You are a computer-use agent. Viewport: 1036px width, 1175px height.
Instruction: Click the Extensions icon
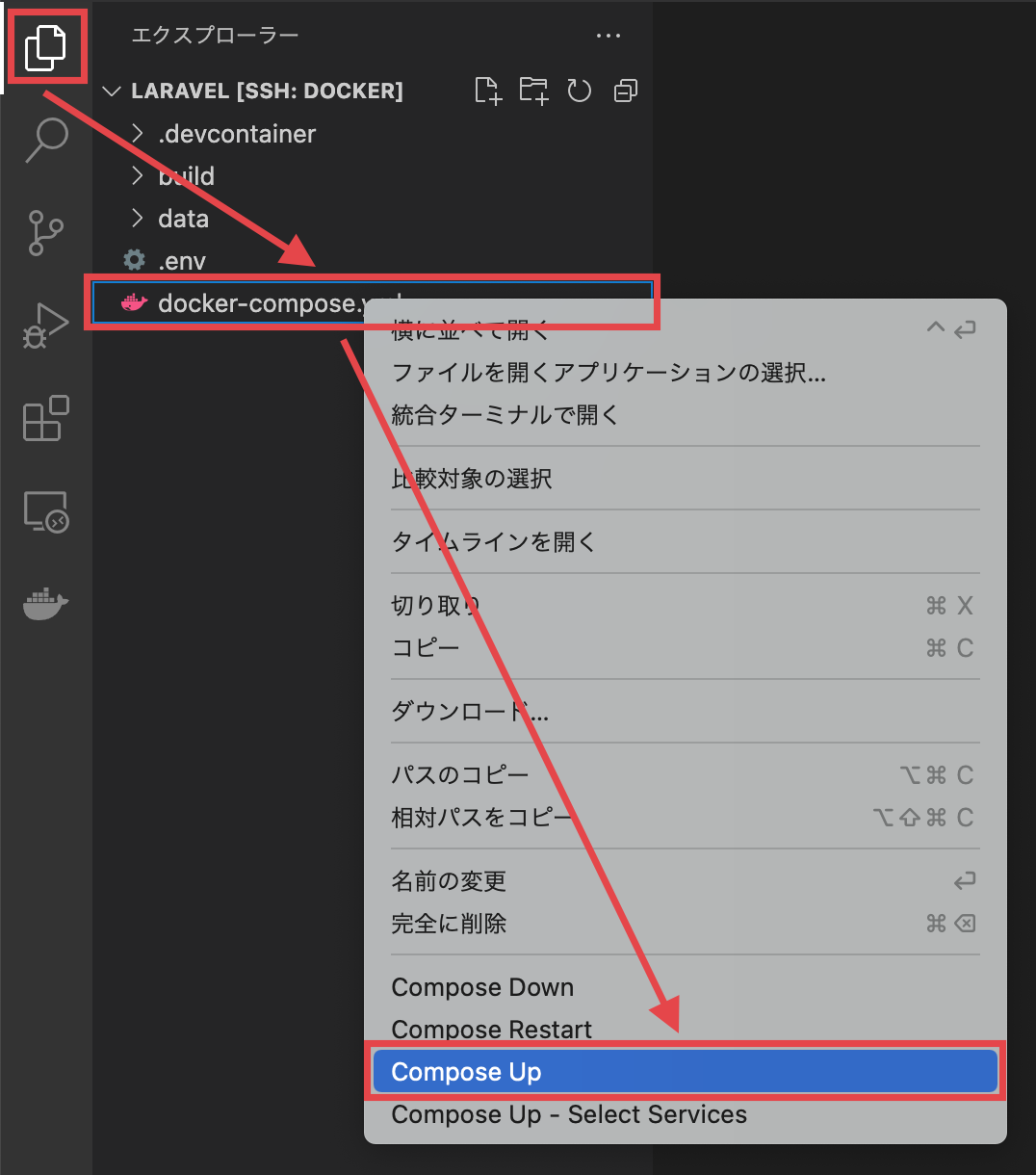tap(45, 419)
